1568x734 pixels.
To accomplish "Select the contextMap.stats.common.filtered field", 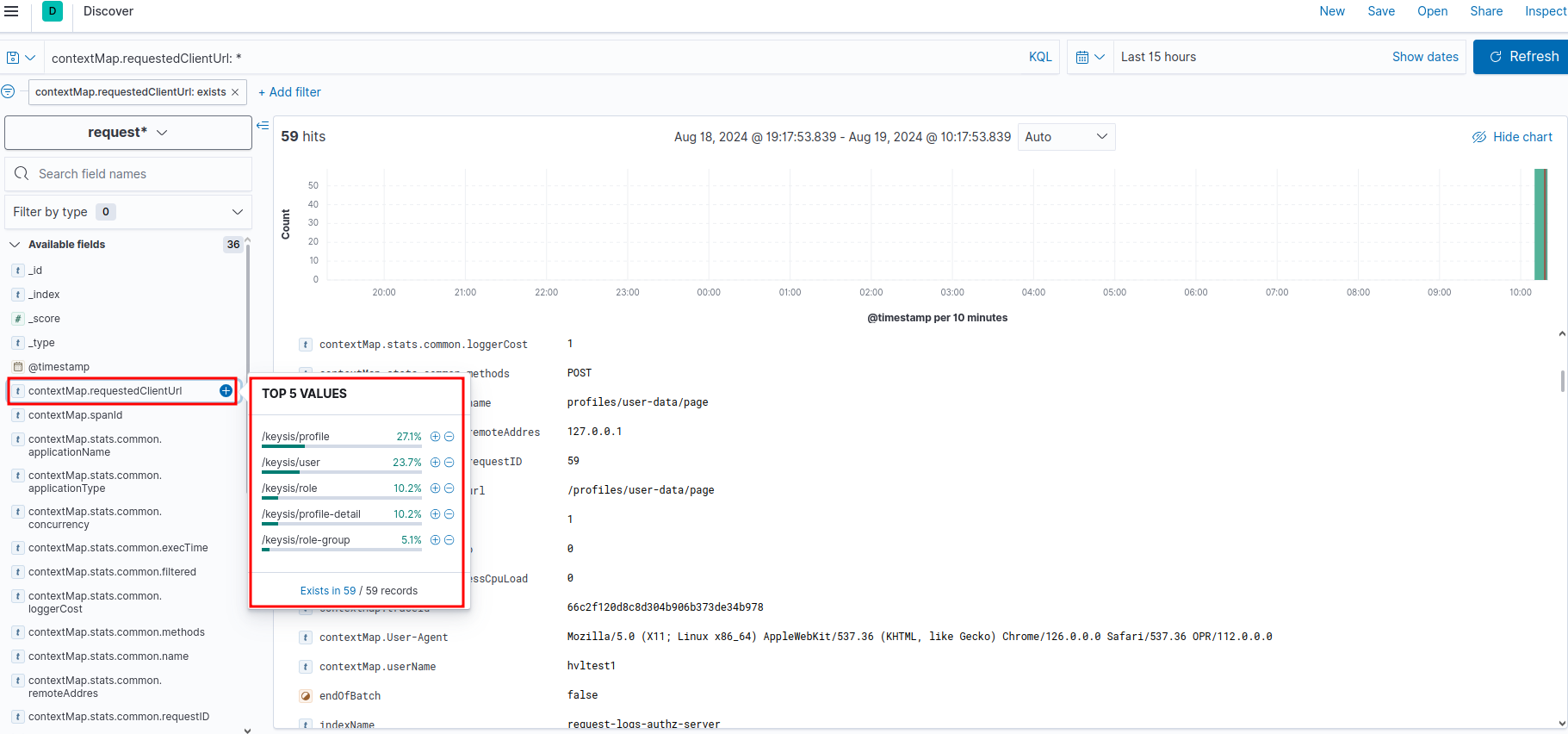I will 112,572.
